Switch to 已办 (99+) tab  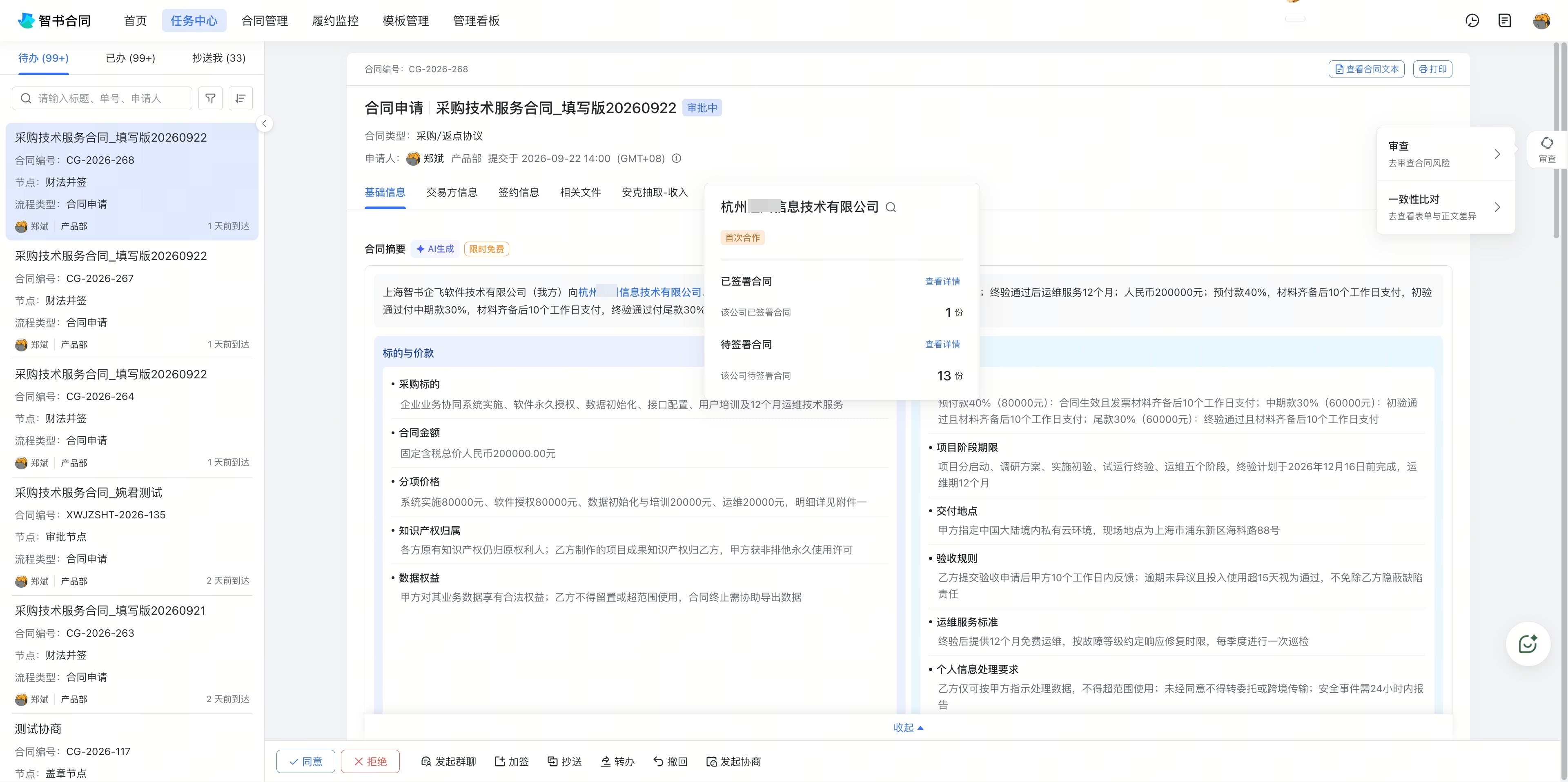[x=130, y=58]
